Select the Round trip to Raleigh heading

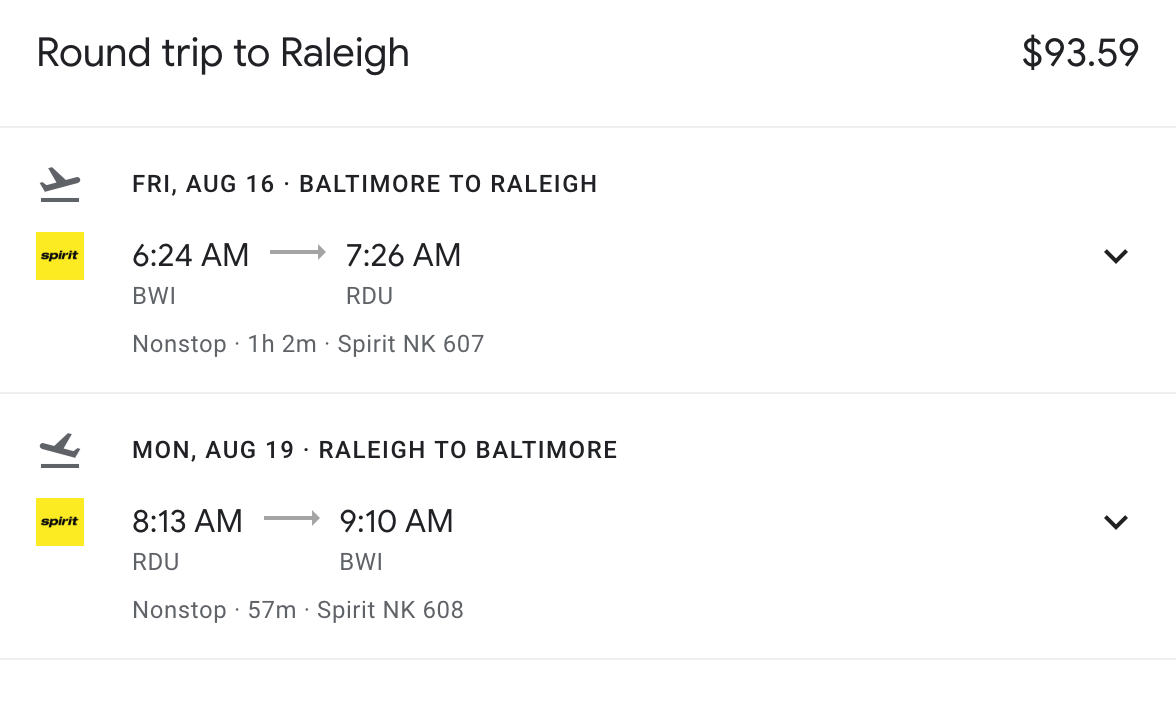223,53
